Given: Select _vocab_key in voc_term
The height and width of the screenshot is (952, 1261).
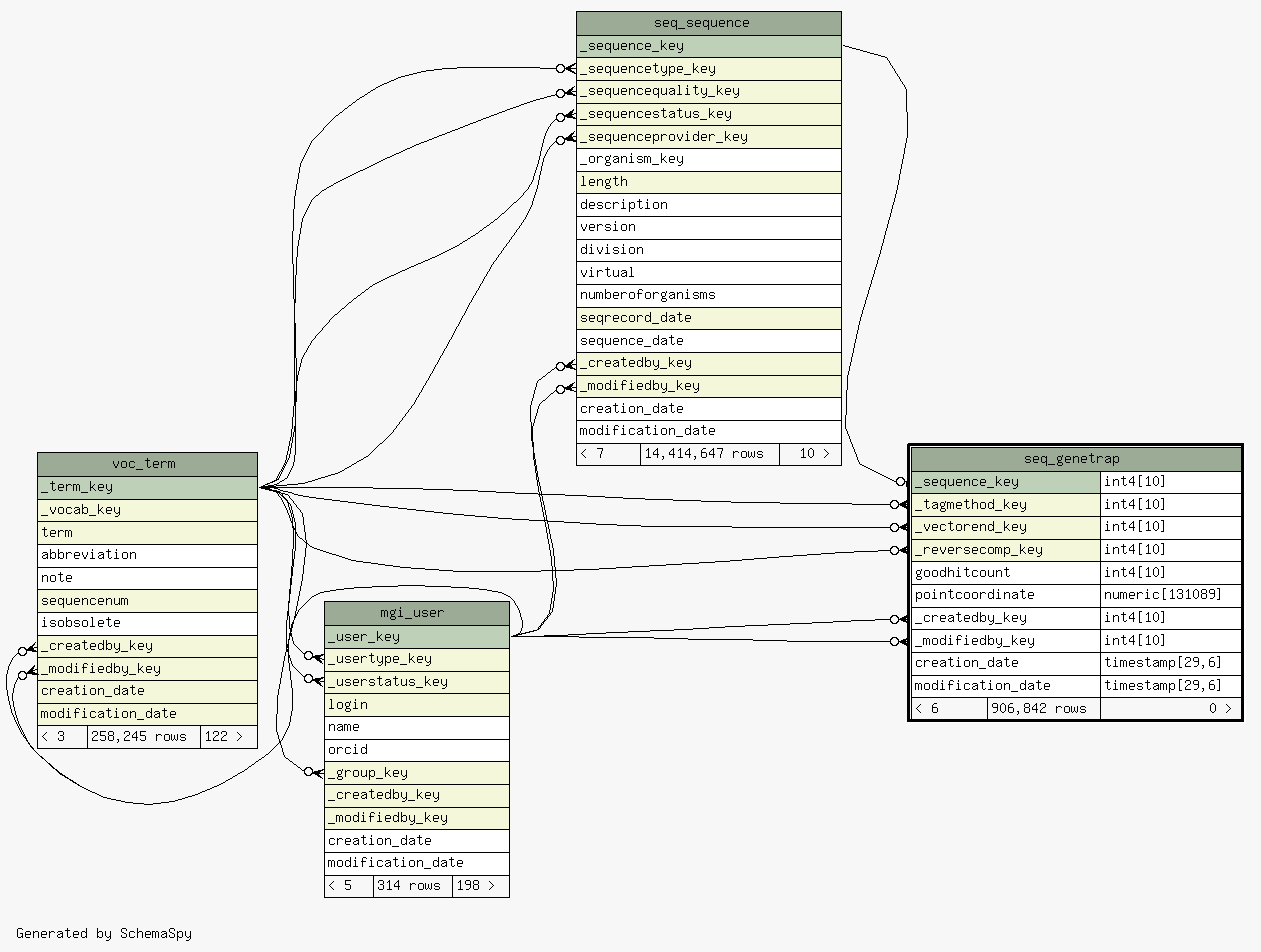Looking at the screenshot, I should pyautogui.click(x=147, y=510).
